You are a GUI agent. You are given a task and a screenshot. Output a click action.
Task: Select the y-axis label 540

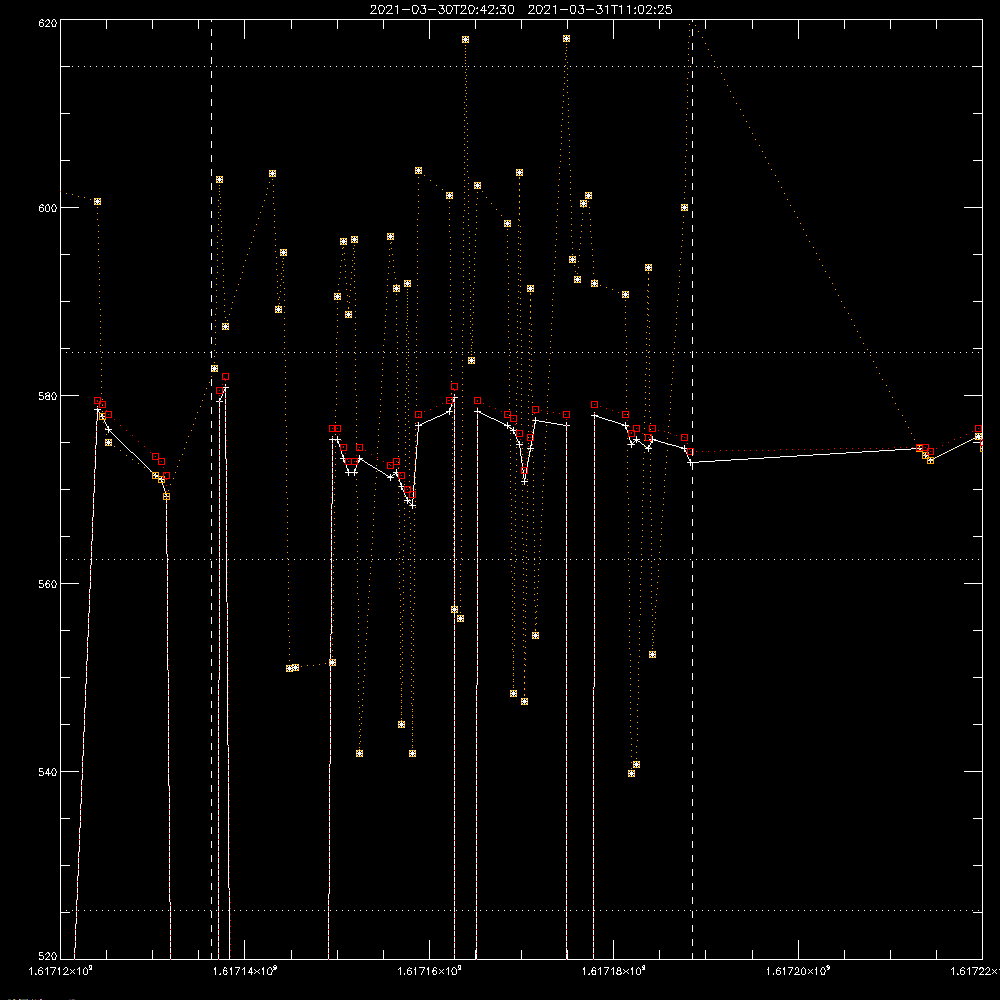coord(49,772)
